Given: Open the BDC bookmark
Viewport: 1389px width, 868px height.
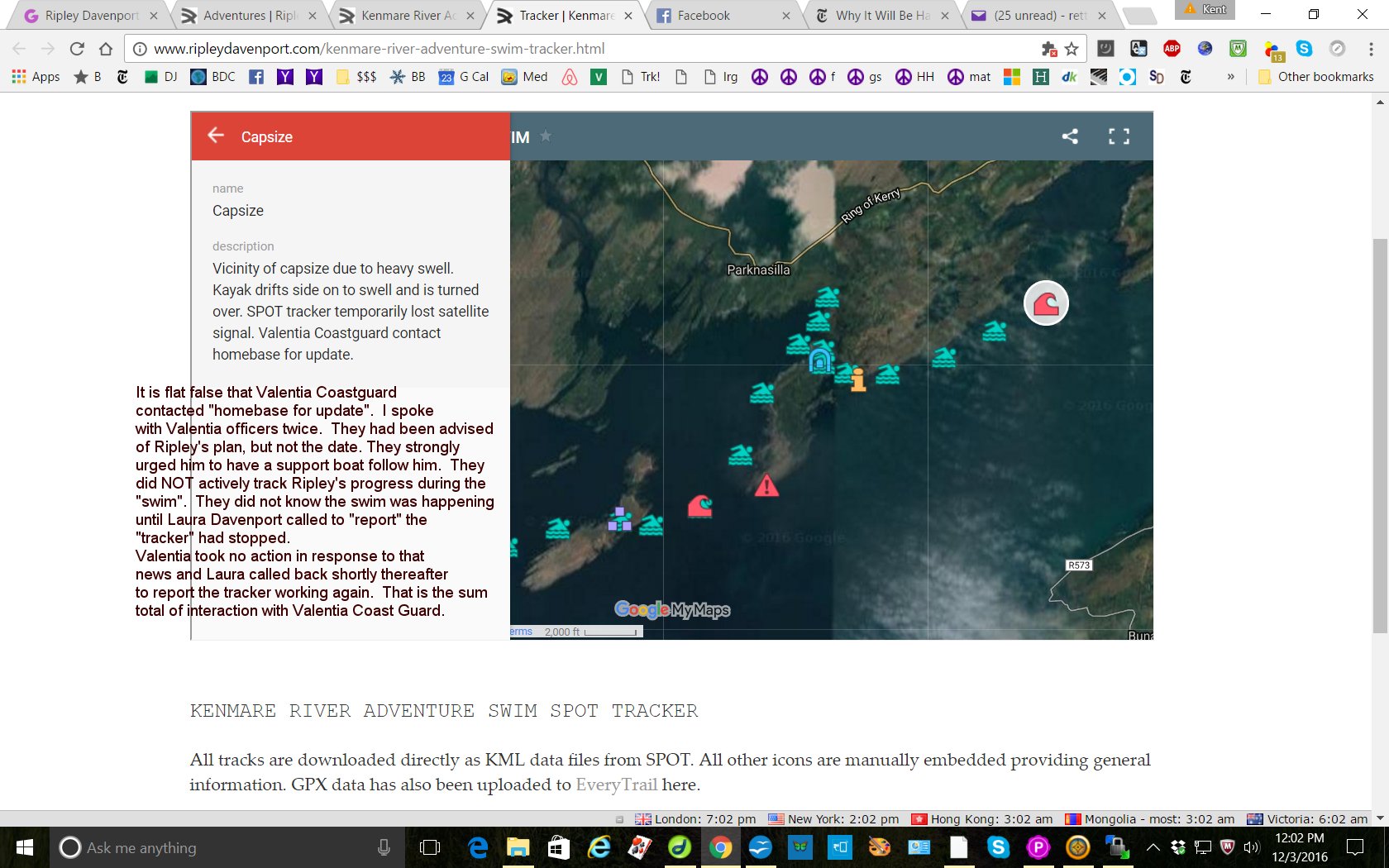Looking at the screenshot, I should point(213,77).
